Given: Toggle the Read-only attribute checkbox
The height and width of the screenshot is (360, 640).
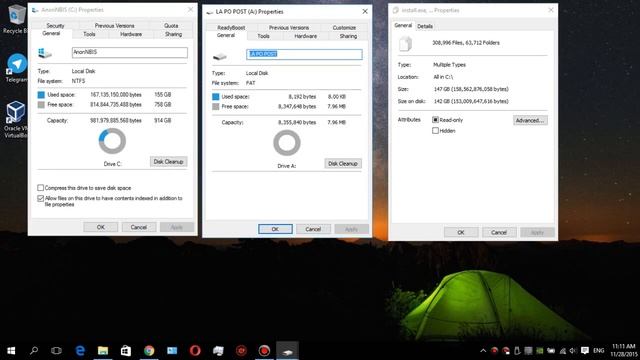Looking at the screenshot, I should (435, 120).
